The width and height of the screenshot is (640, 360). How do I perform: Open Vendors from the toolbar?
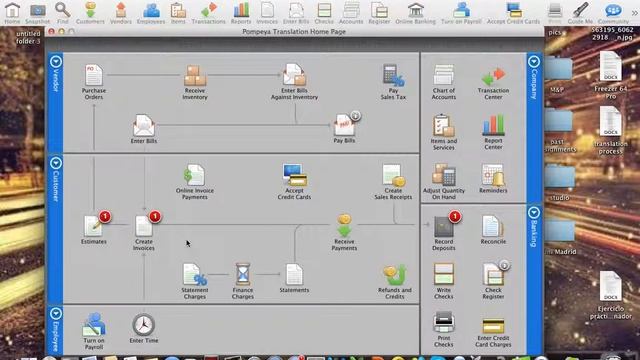pyautogui.click(x=121, y=13)
